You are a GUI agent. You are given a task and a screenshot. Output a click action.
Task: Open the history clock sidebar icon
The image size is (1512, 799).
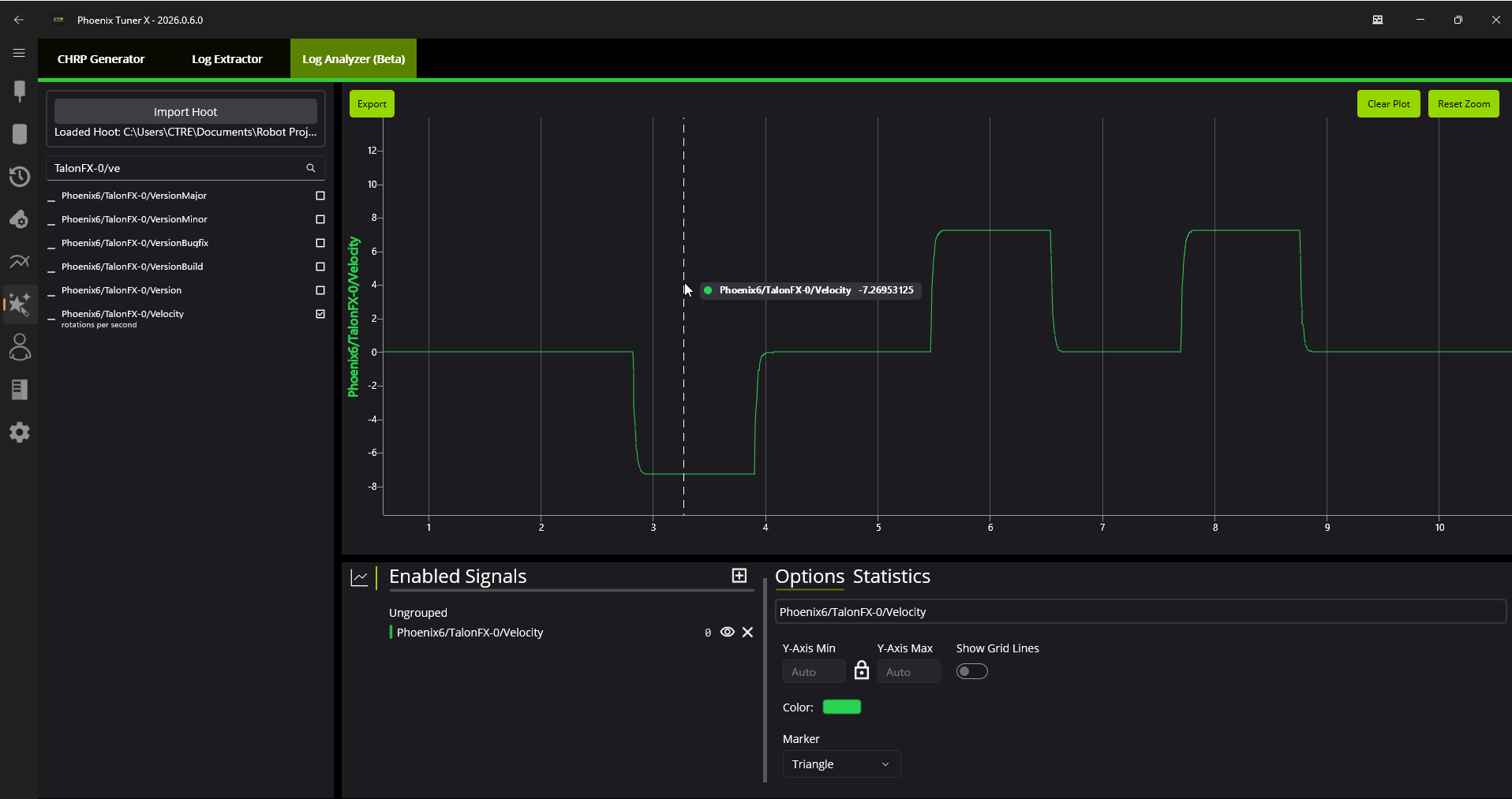coord(20,177)
